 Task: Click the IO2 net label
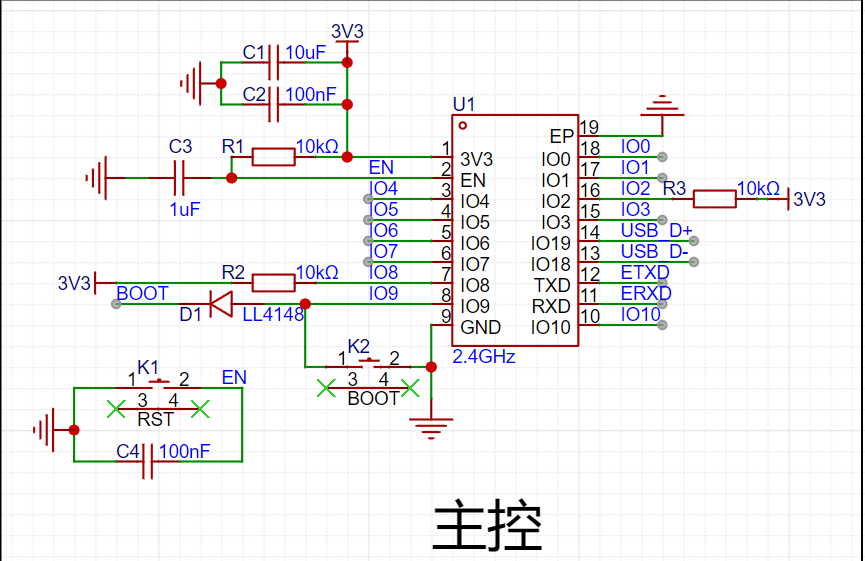(x=636, y=188)
